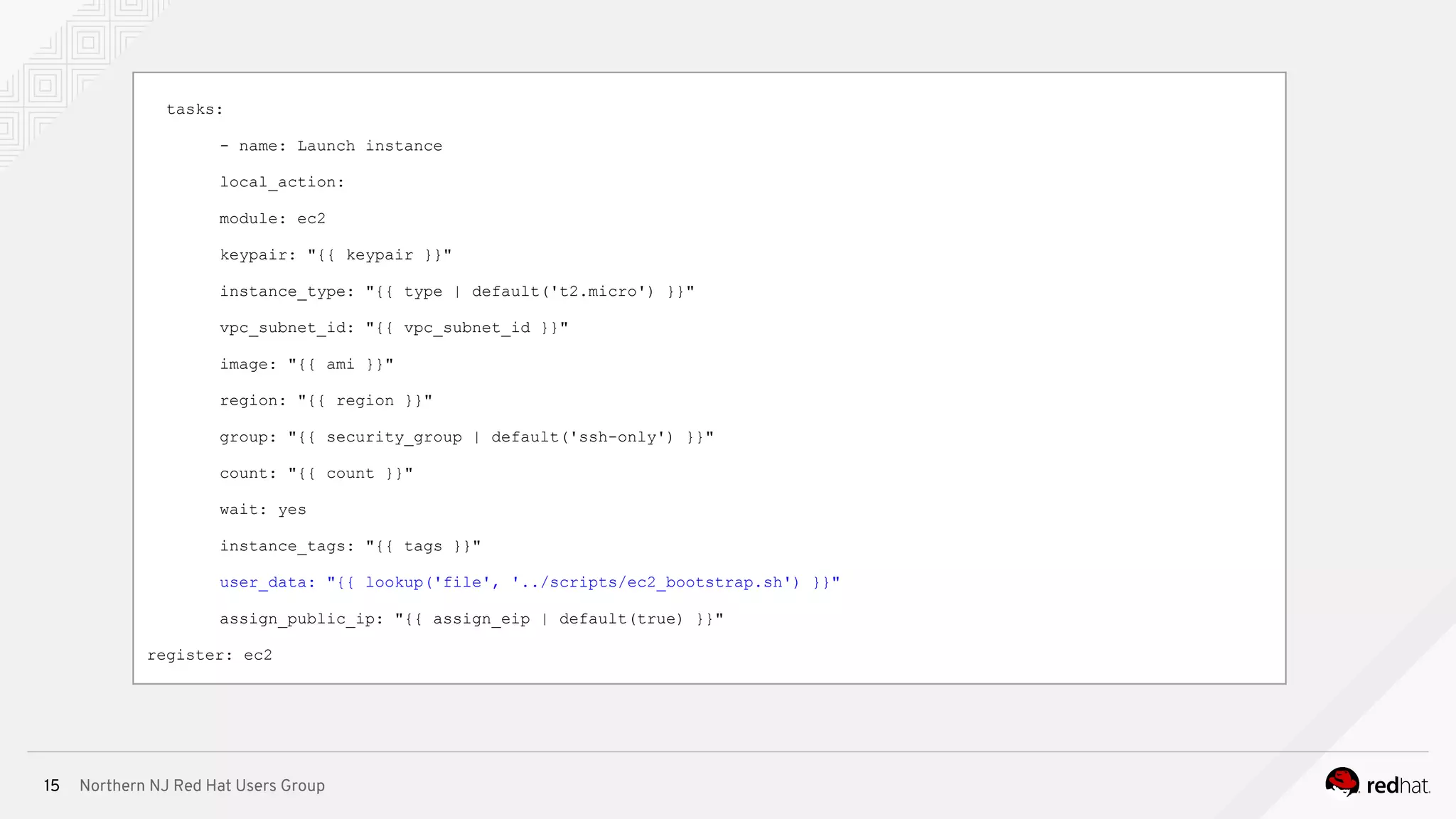The image size is (1456, 819).
Task: Click 'Northern NJ Red Hat Users Group' footer
Action: pos(202,786)
